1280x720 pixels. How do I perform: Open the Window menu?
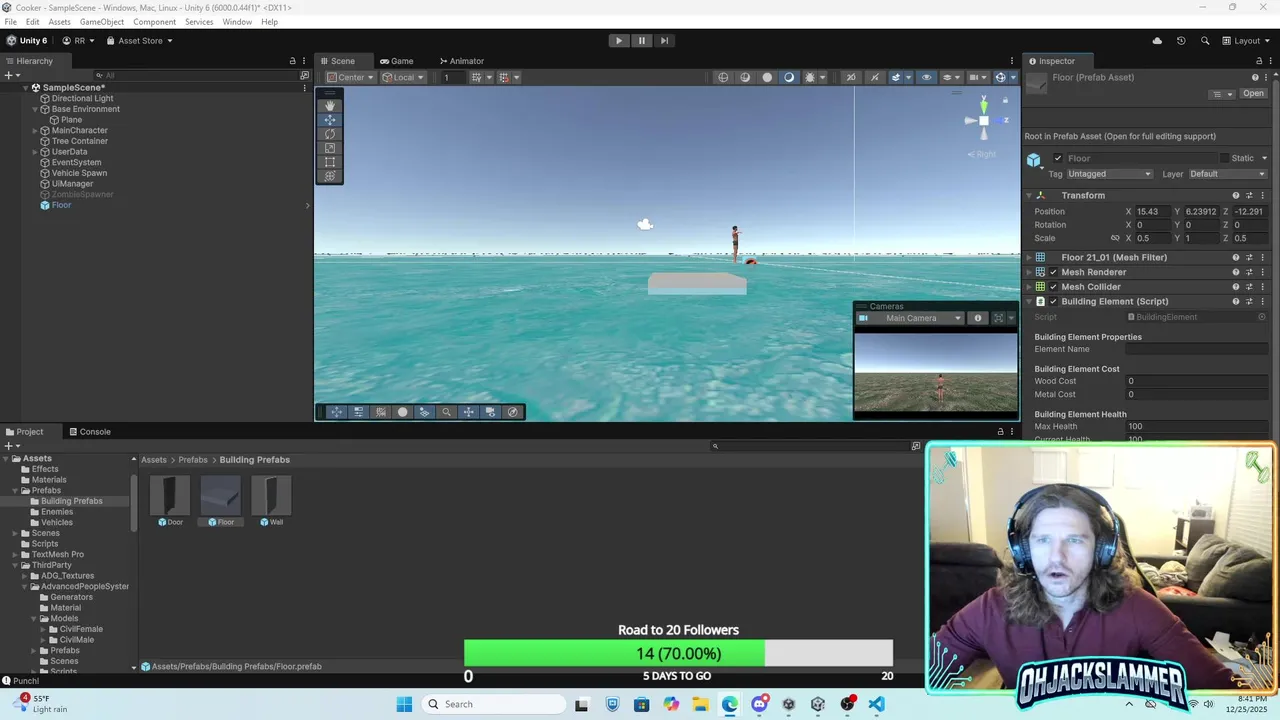click(237, 22)
